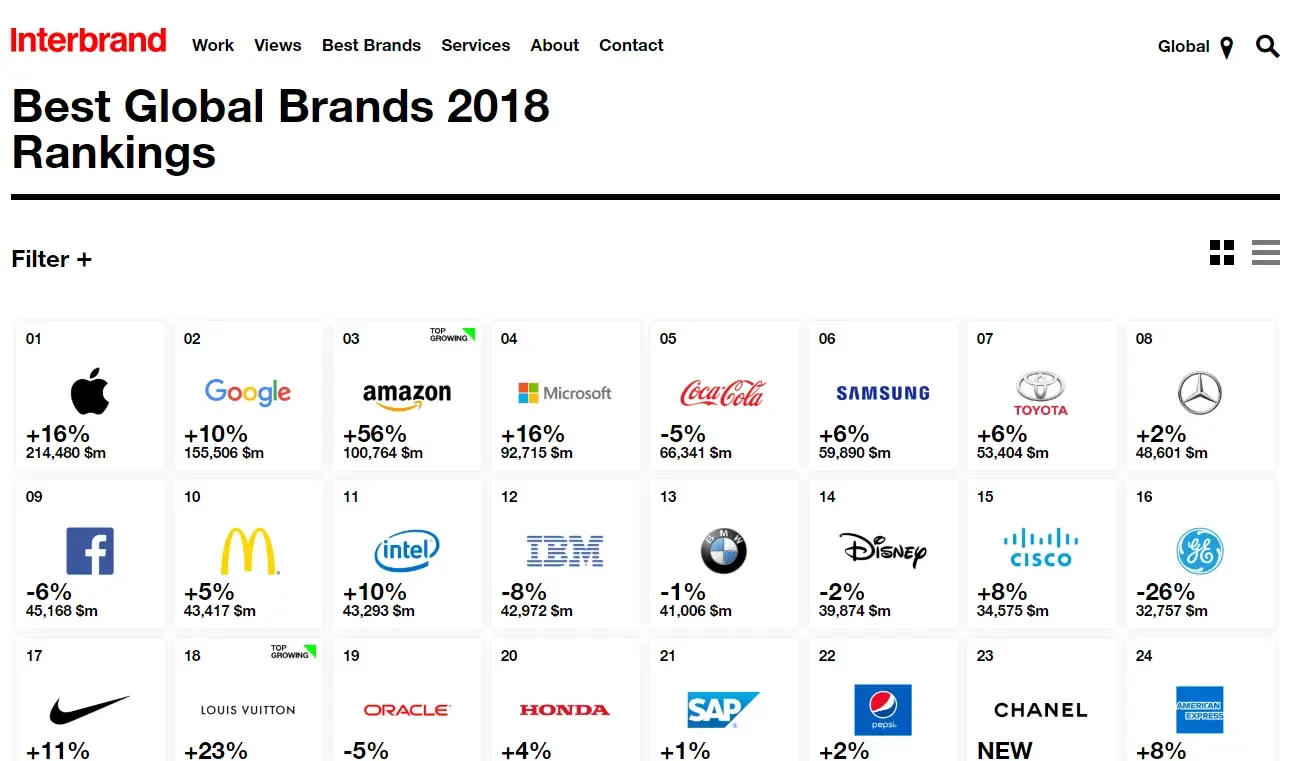1294x761 pixels.
Task: Click the Contact link
Action: [631, 45]
